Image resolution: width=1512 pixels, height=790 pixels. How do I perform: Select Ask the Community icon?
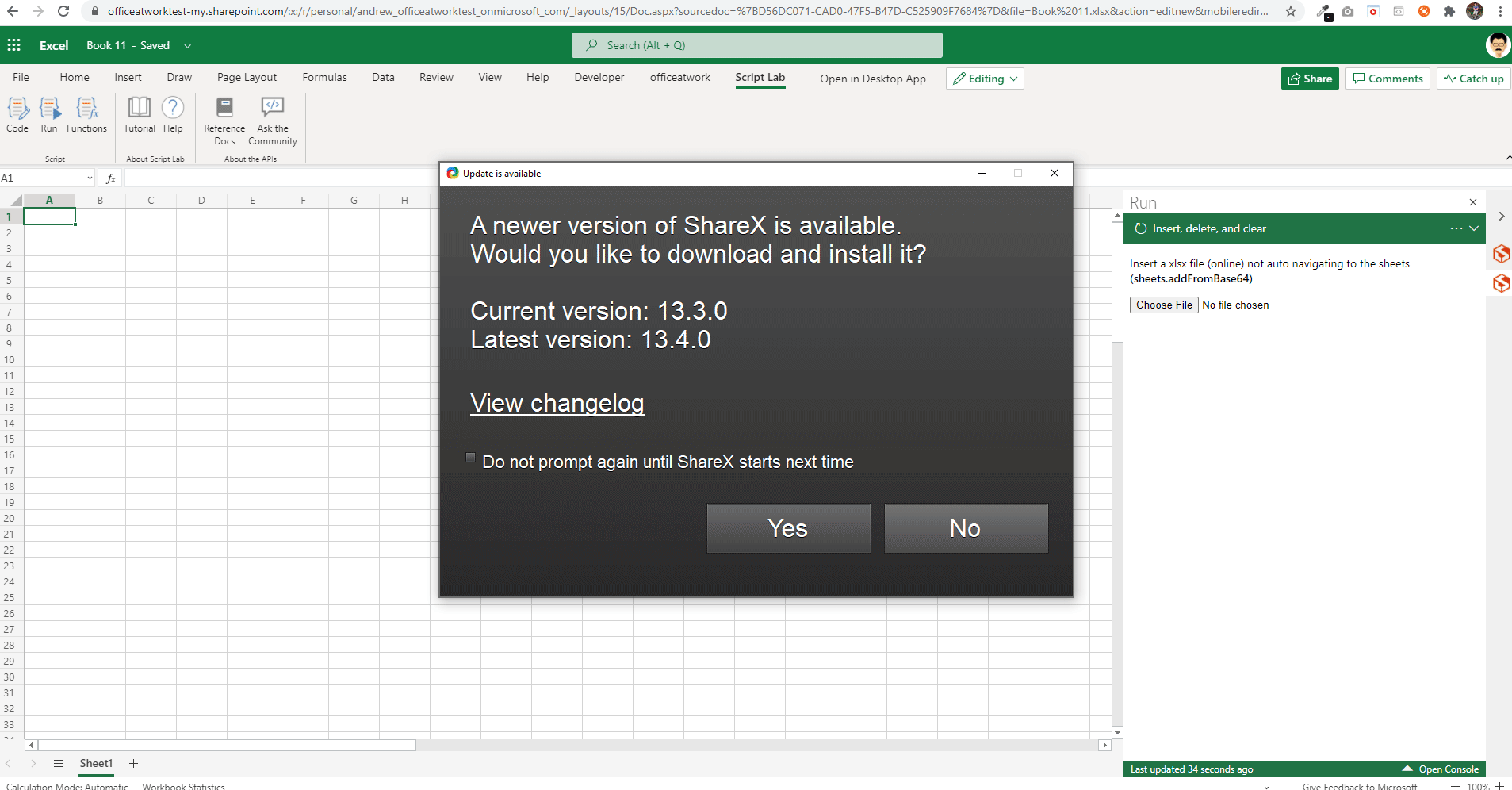pos(272,121)
